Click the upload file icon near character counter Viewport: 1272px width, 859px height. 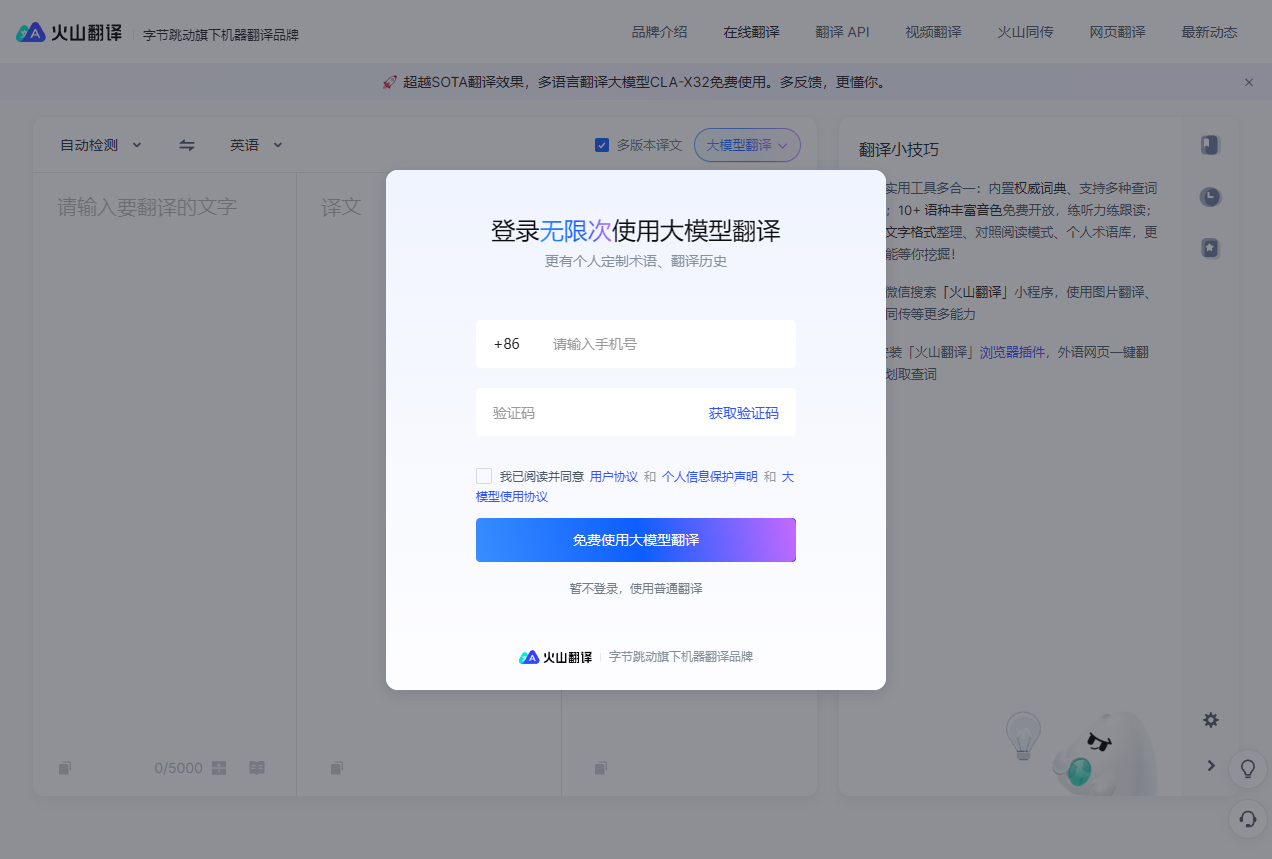tap(218, 767)
